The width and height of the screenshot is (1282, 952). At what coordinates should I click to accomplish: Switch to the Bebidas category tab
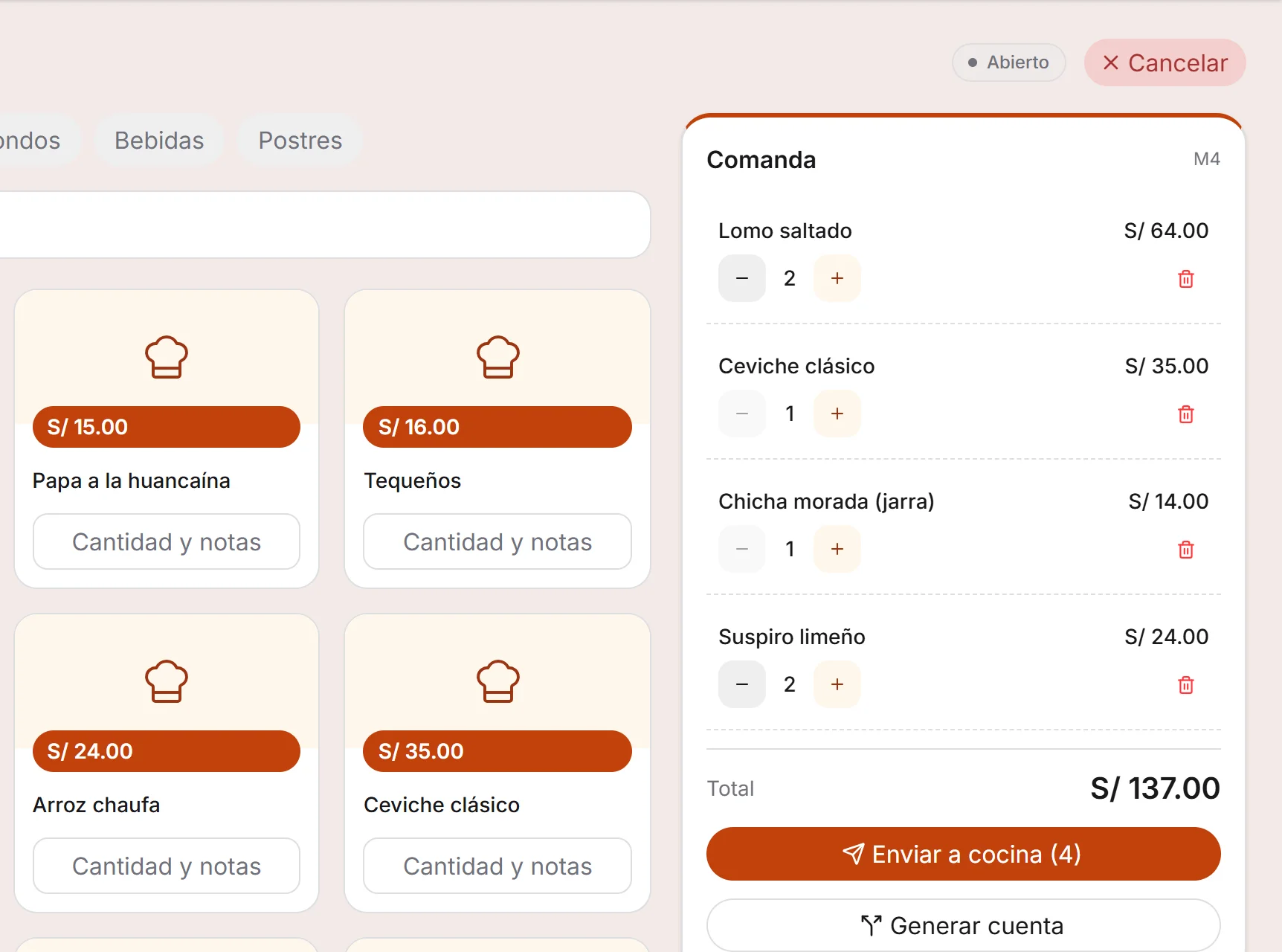click(159, 140)
